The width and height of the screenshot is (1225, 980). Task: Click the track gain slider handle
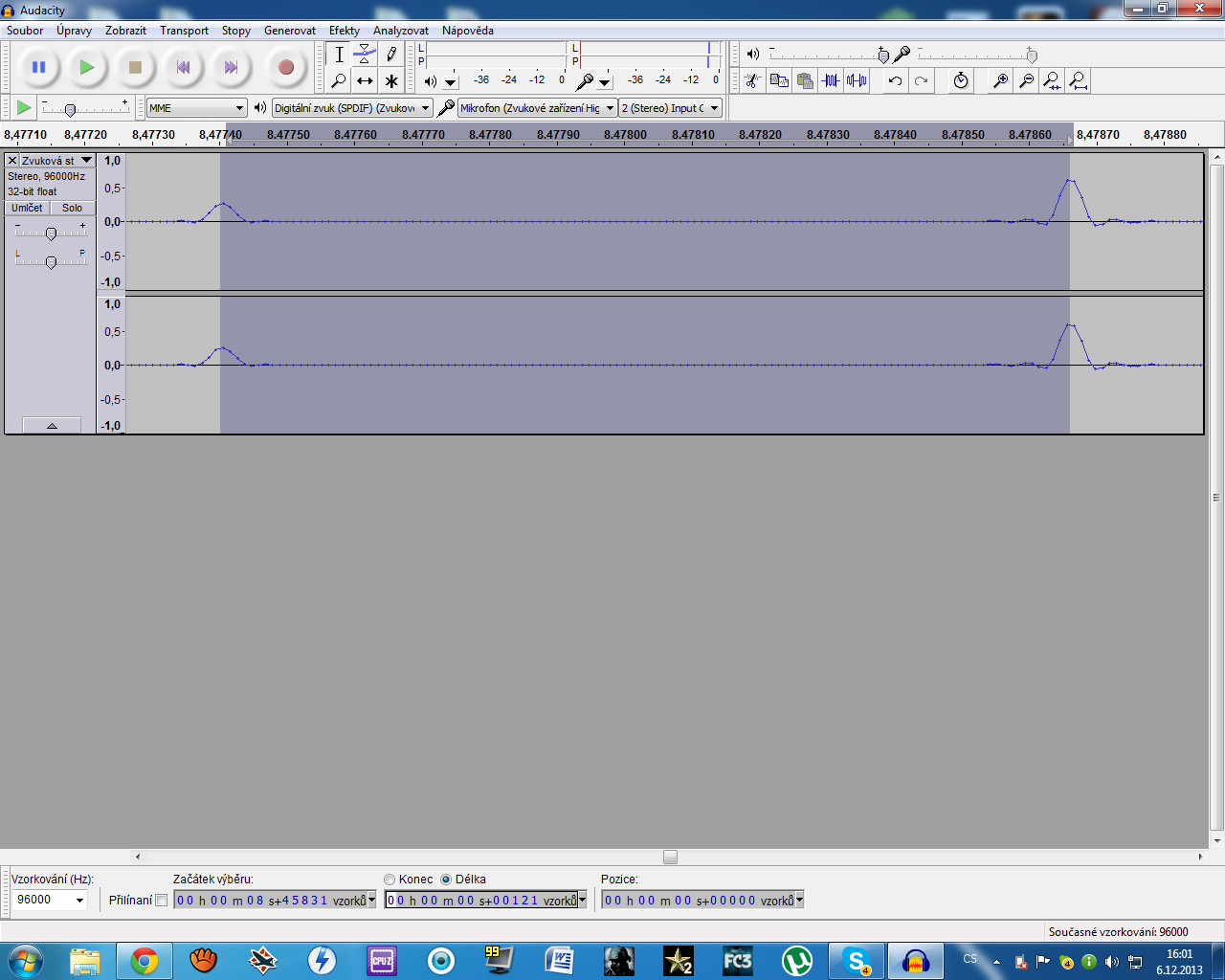click(51, 234)
